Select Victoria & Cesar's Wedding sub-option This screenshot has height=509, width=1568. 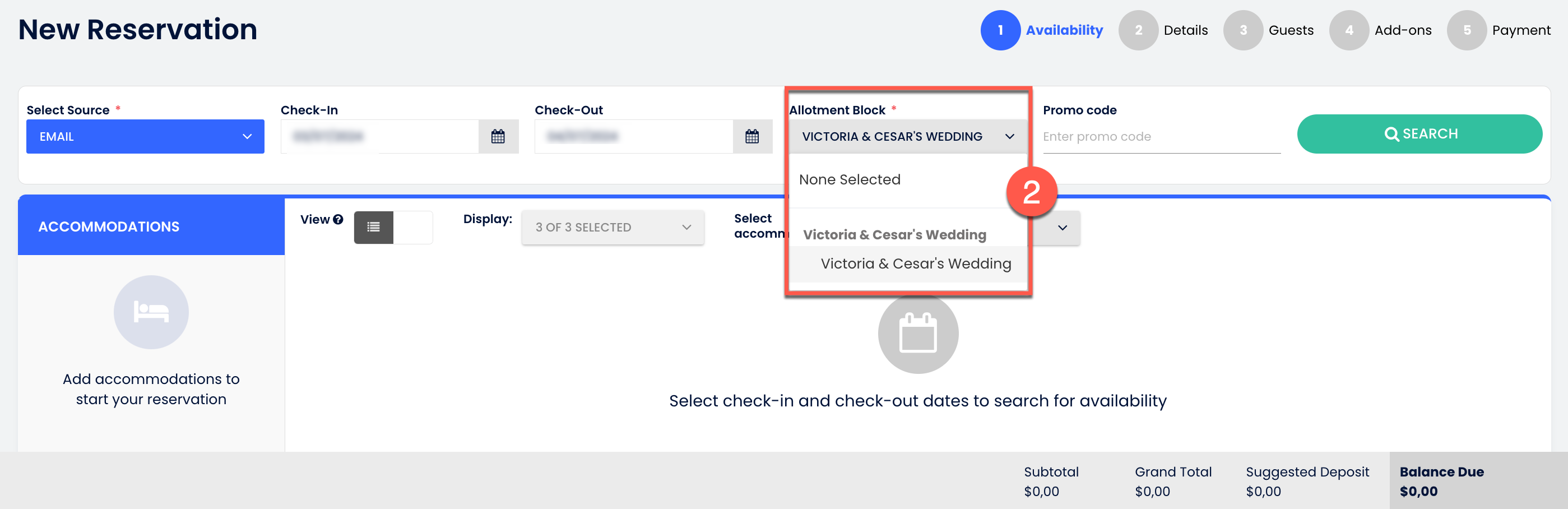[x=915, y=263]
